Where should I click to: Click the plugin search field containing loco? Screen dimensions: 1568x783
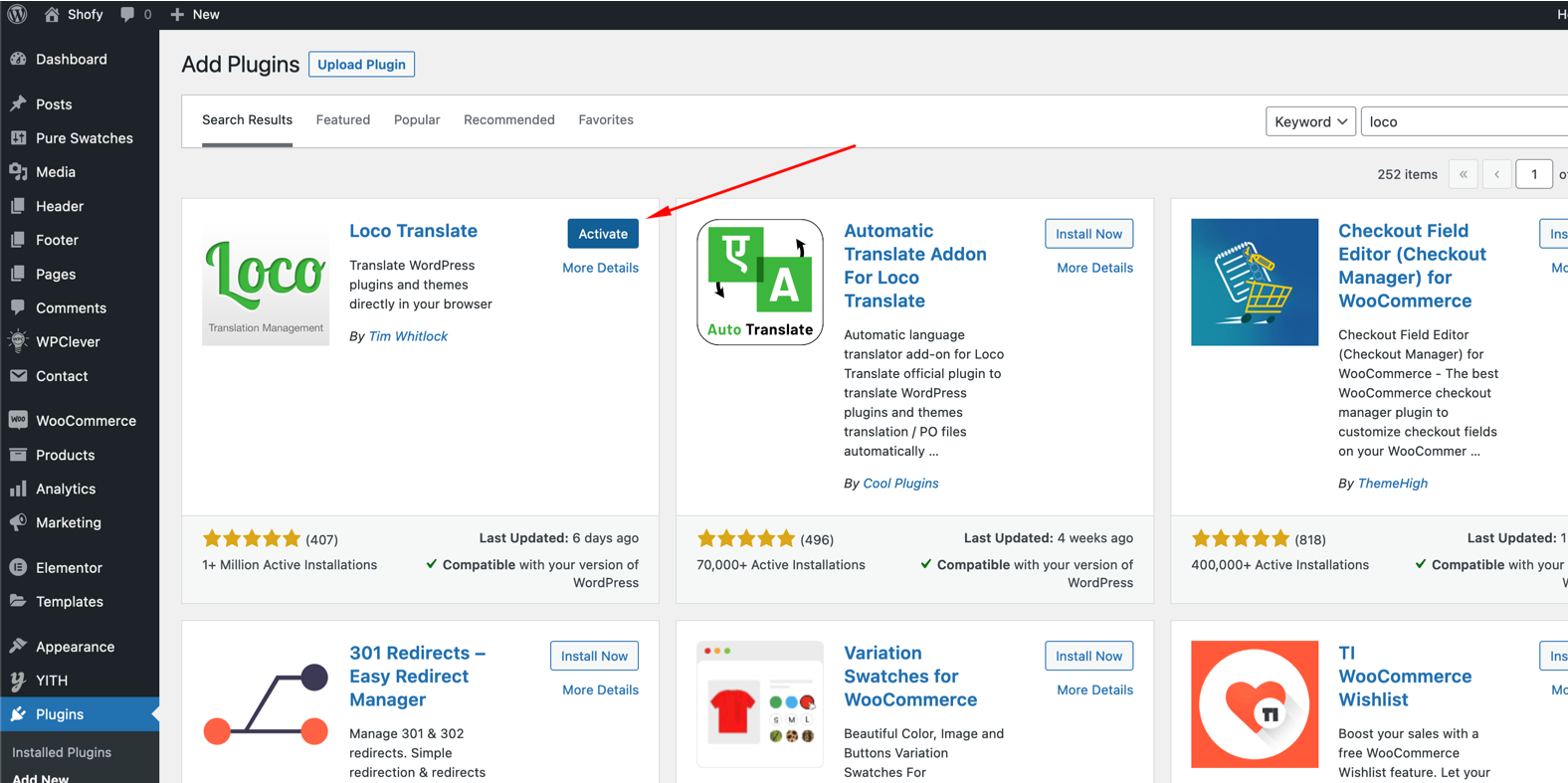1463,121
